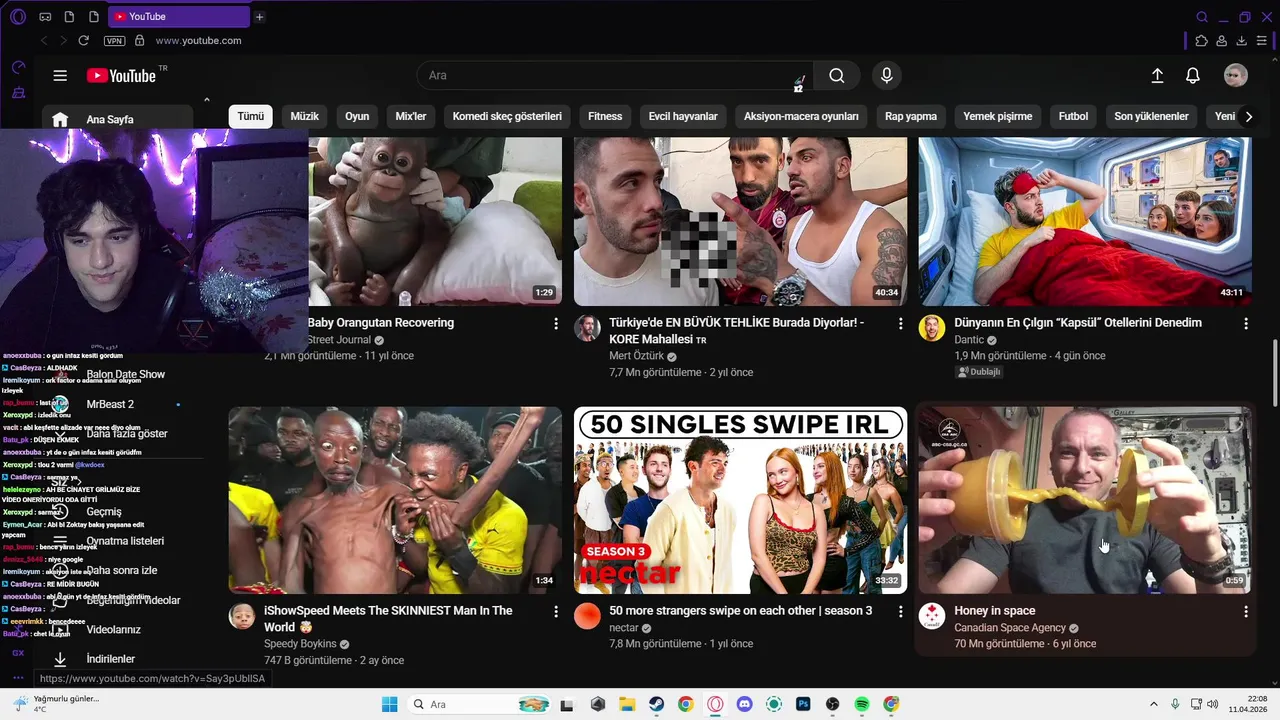
Task: Open the browser downloads icon
Action: (1242, 41)
